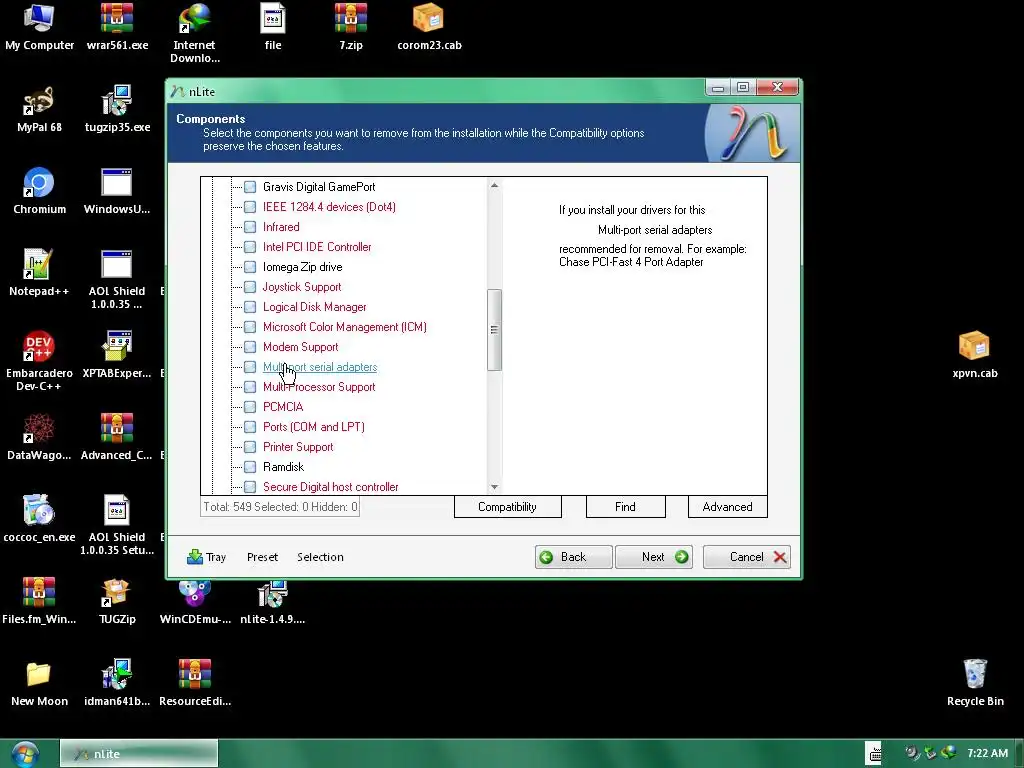1024x768 pixels.
Task: Launch Embarcadero Dev-C++ shortcut
Action: click(x=39, y=361)
